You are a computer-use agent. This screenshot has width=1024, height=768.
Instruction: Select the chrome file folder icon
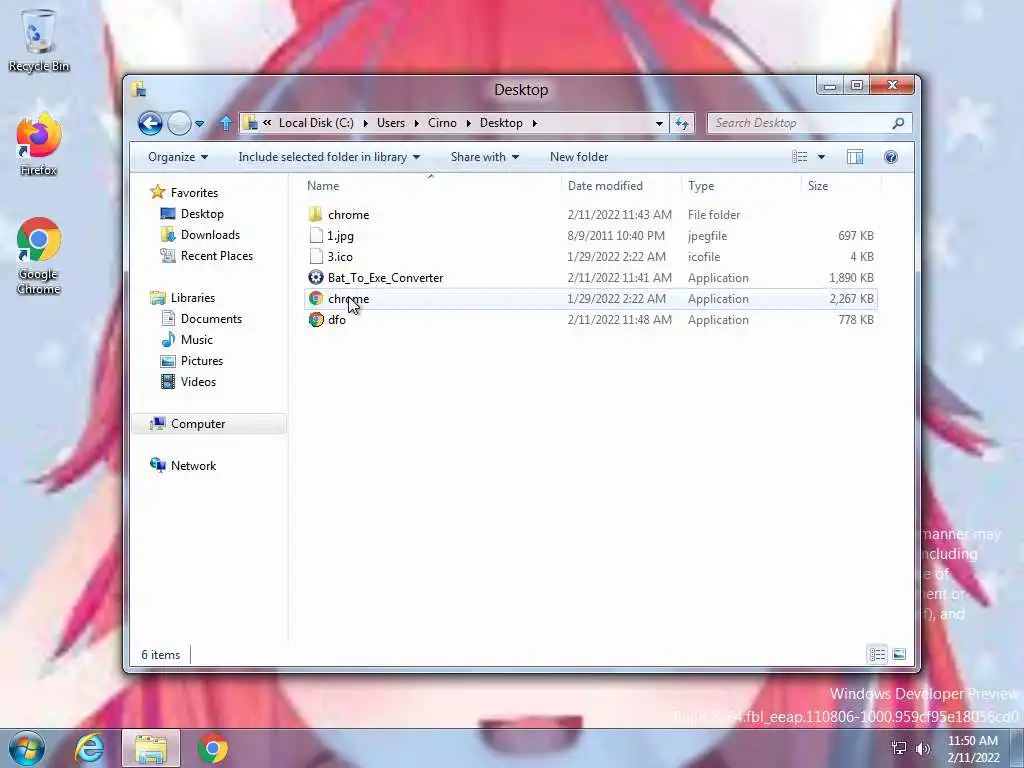pos(316,214)
